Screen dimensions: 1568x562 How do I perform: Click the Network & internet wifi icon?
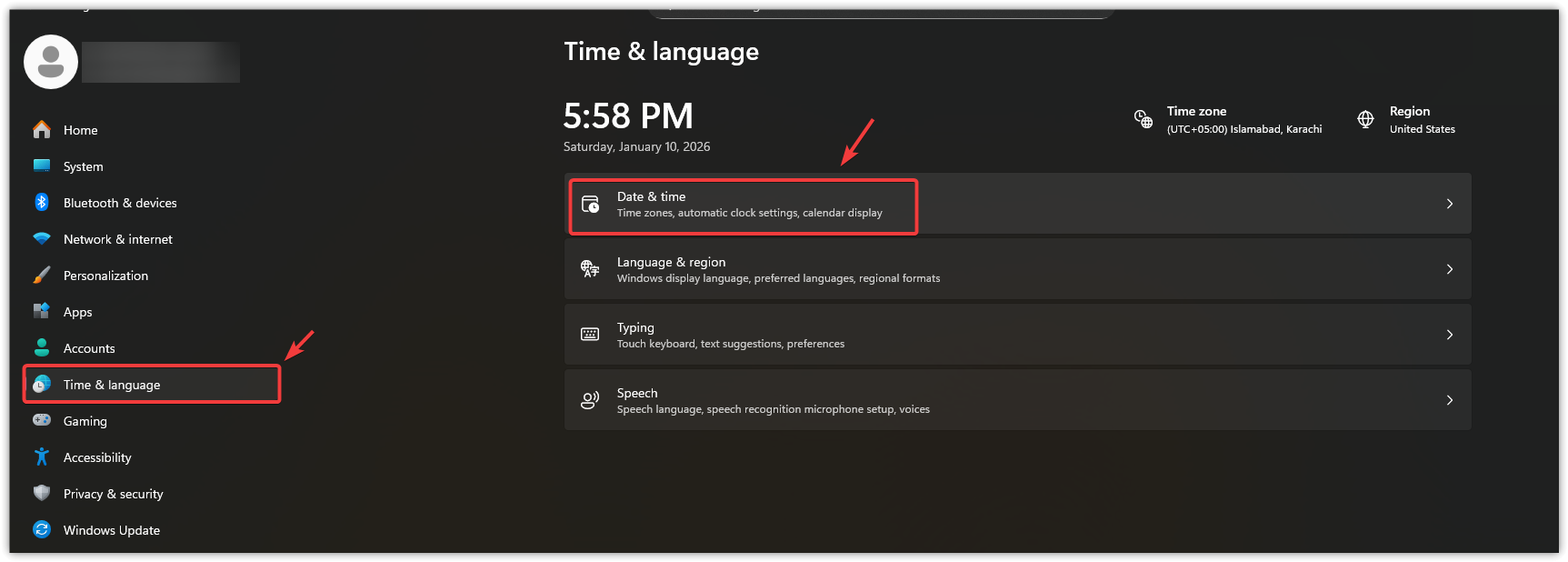pos(42,239)
